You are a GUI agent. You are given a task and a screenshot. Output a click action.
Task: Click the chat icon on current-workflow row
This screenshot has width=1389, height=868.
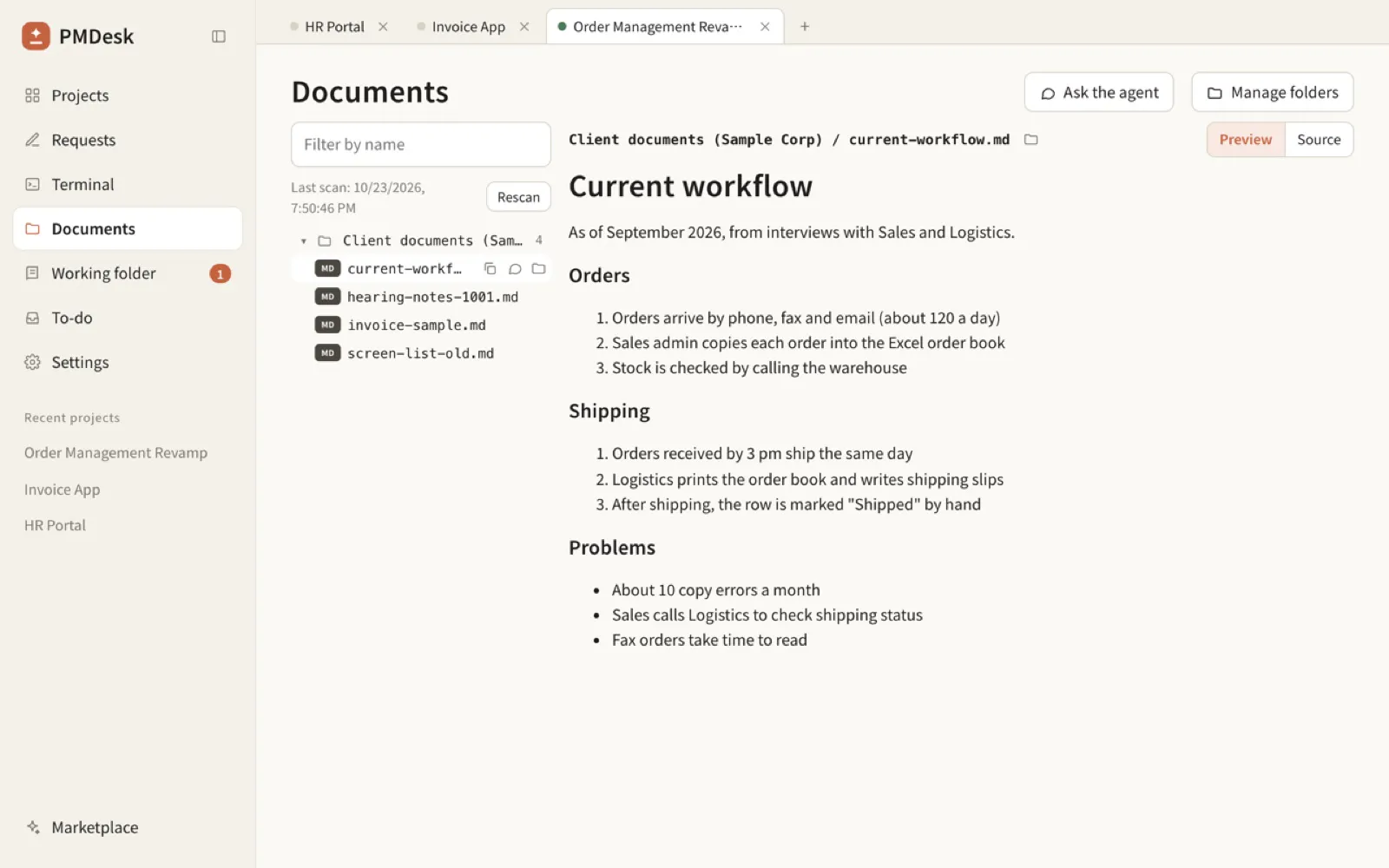[515, 269]
